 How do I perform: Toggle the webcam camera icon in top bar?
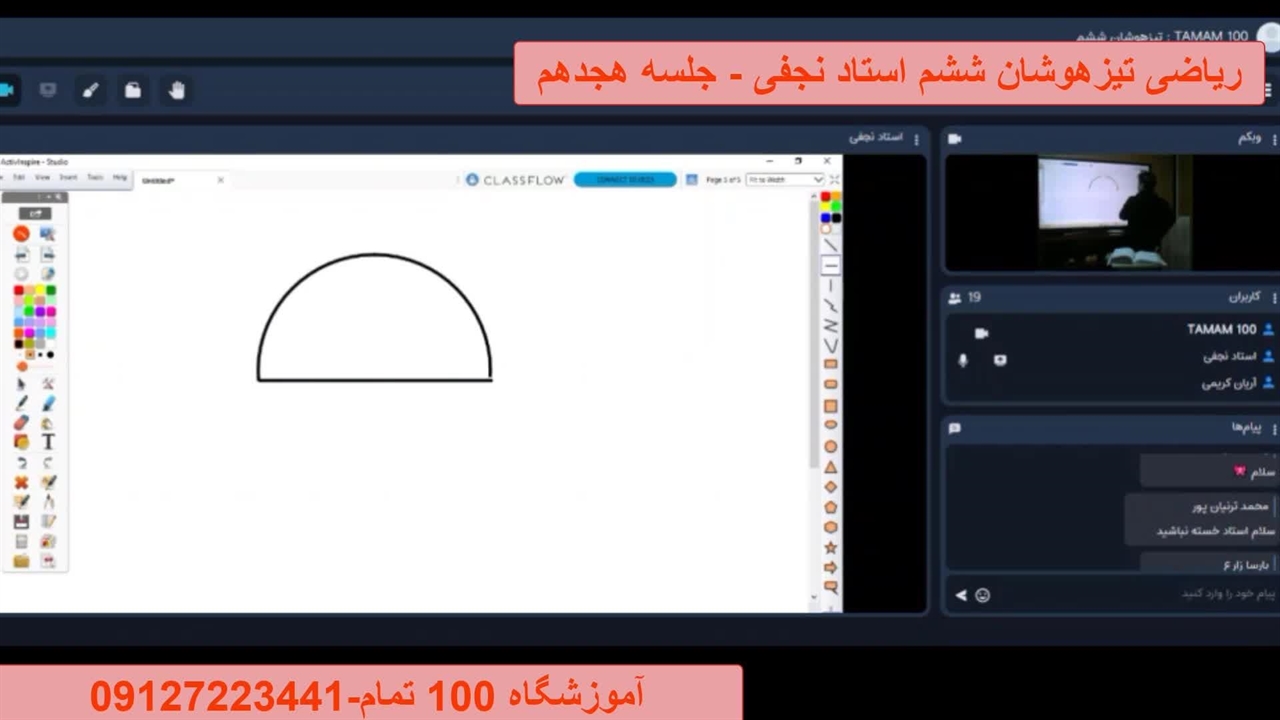point(6,91)
